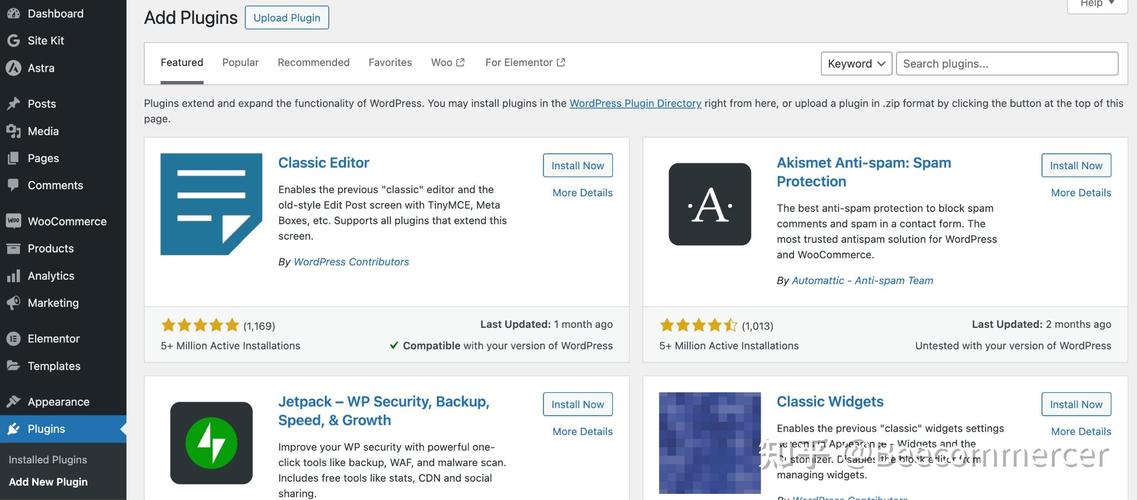
Task: Click the Appearance paintbrush icon
Action: 13,401
